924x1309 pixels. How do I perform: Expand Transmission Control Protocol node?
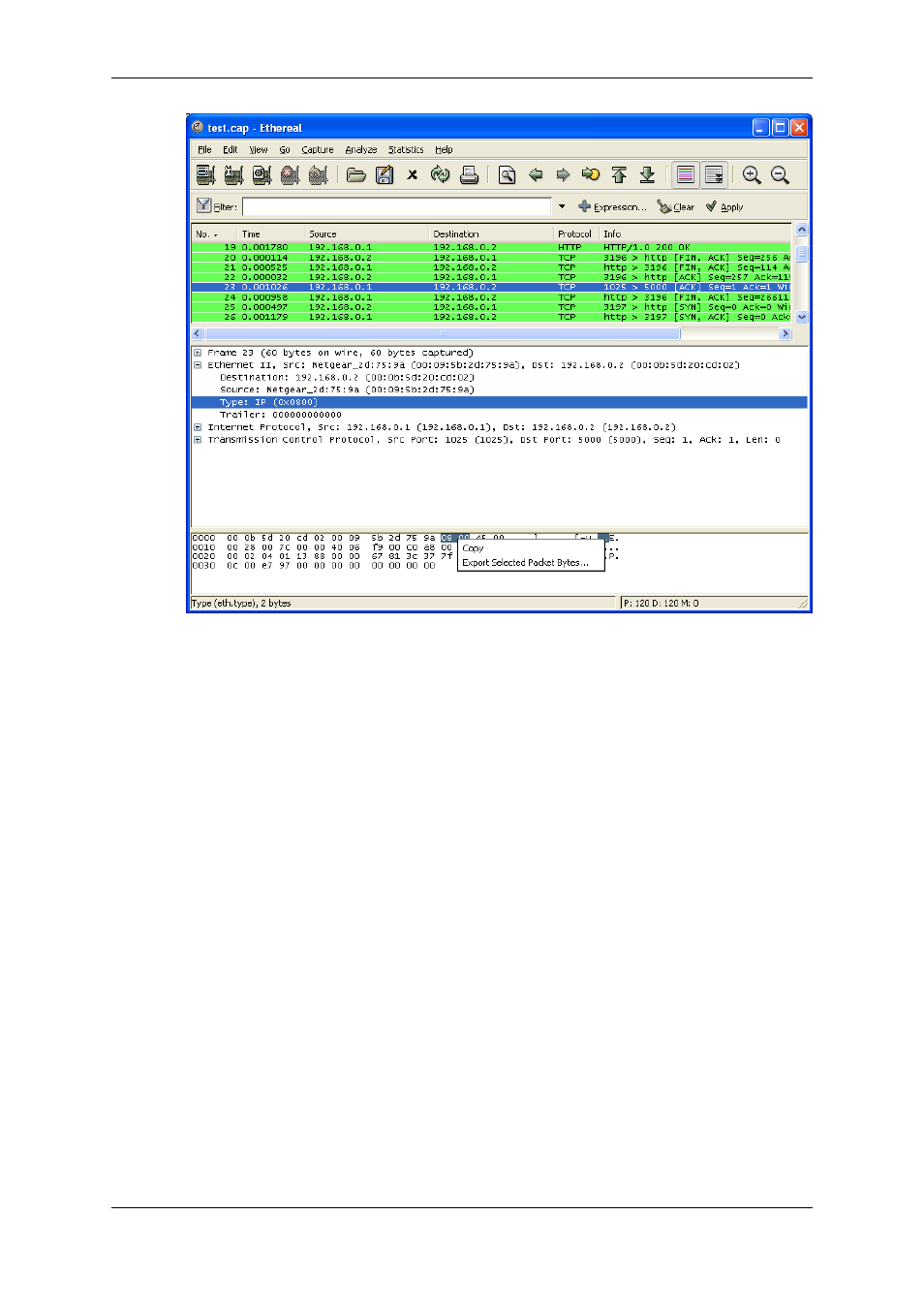[198, 440]
